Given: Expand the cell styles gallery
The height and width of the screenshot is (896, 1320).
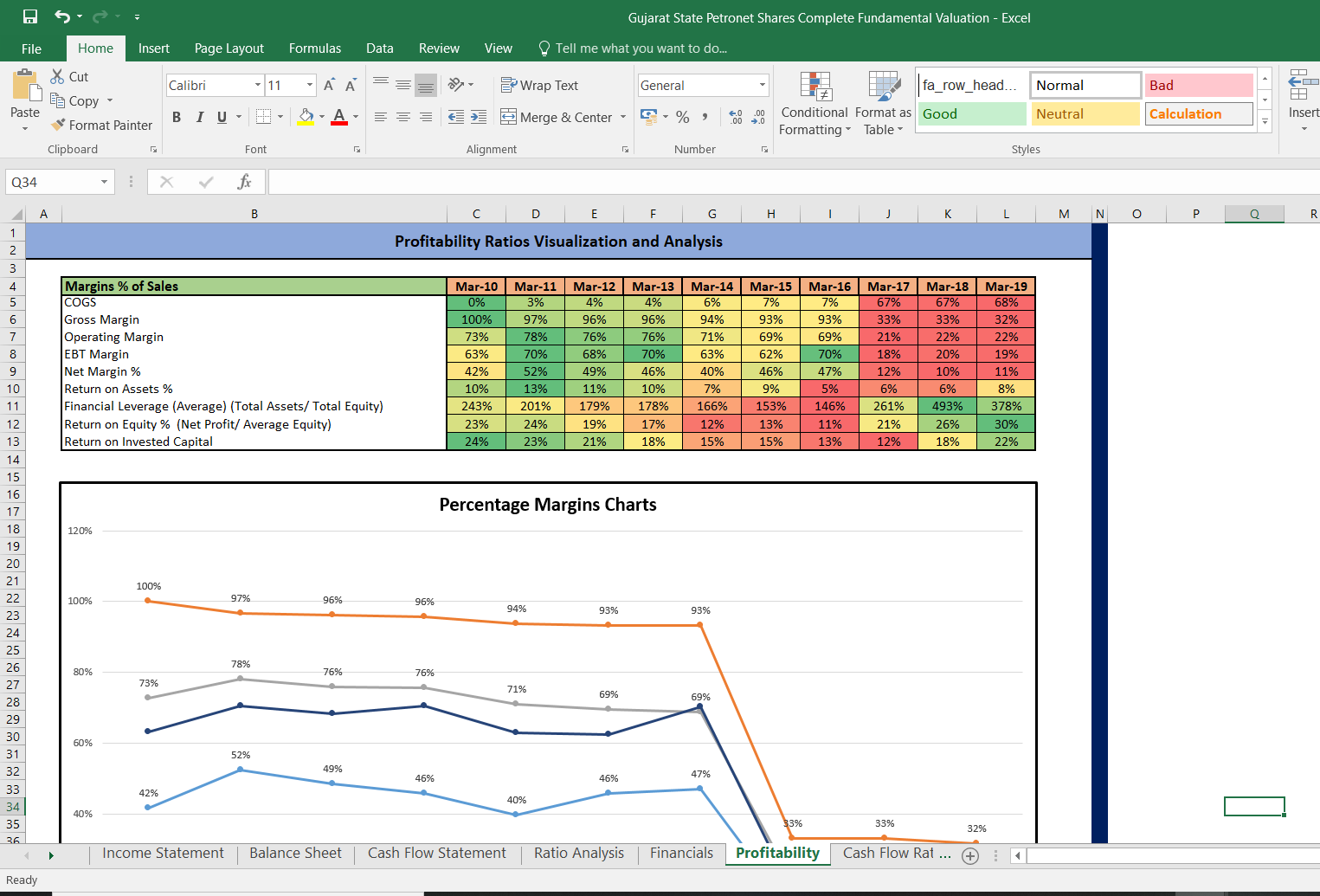Looking at the screenshot, I should (1265, 122).
